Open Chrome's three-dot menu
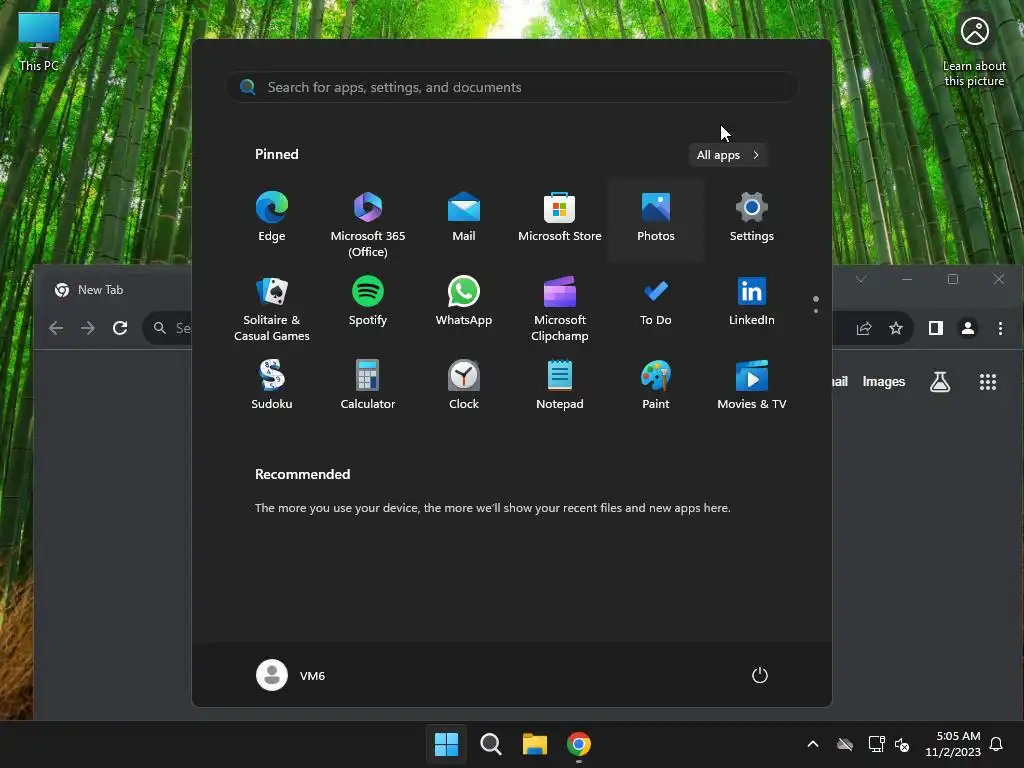This screenshot has width=1024, height=768. click(1000, 328)
